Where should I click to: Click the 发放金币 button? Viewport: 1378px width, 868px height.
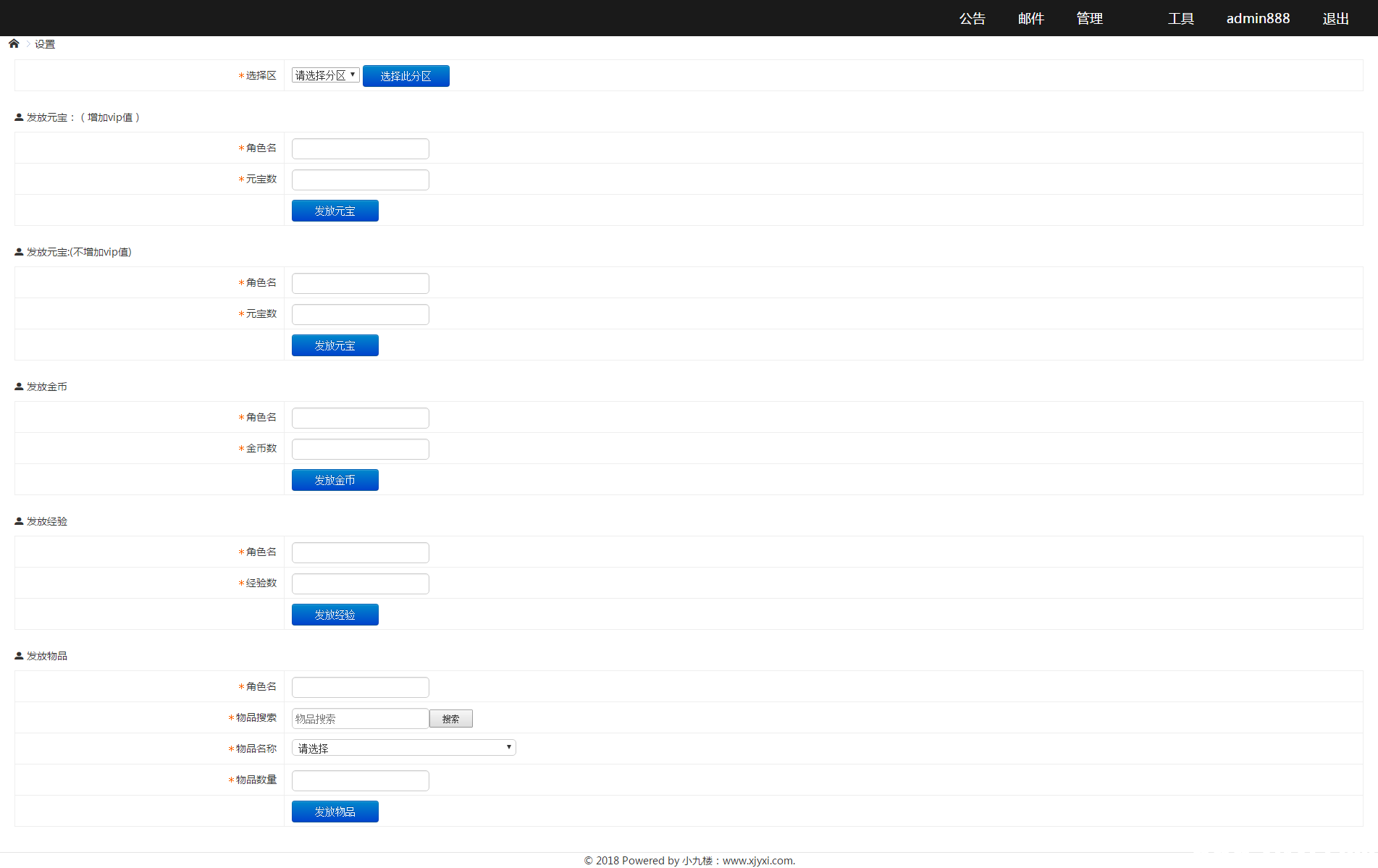click(x=335, y=480)
